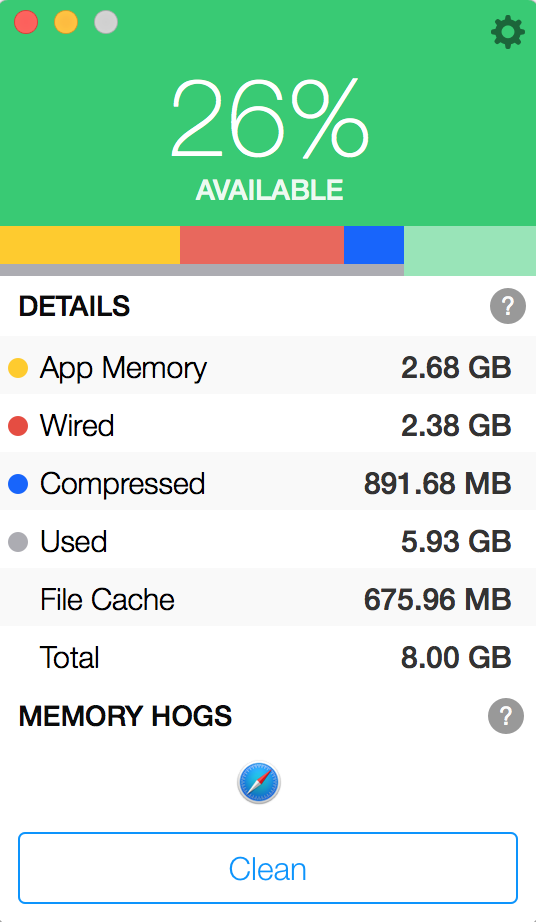Click the 891.68 MB value

(437, 484)
